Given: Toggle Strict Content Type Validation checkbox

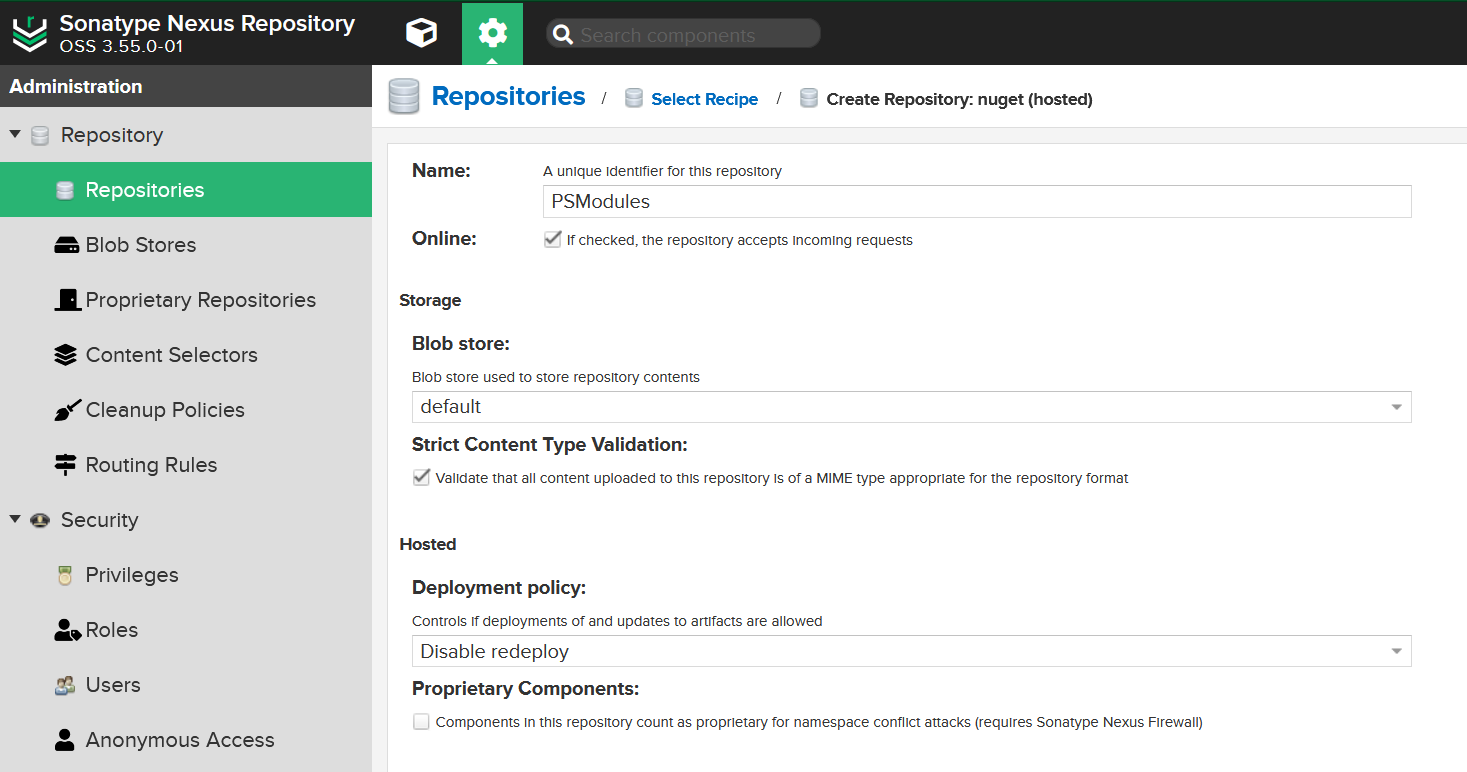Looking at the screenshot, I should (421, 477).
